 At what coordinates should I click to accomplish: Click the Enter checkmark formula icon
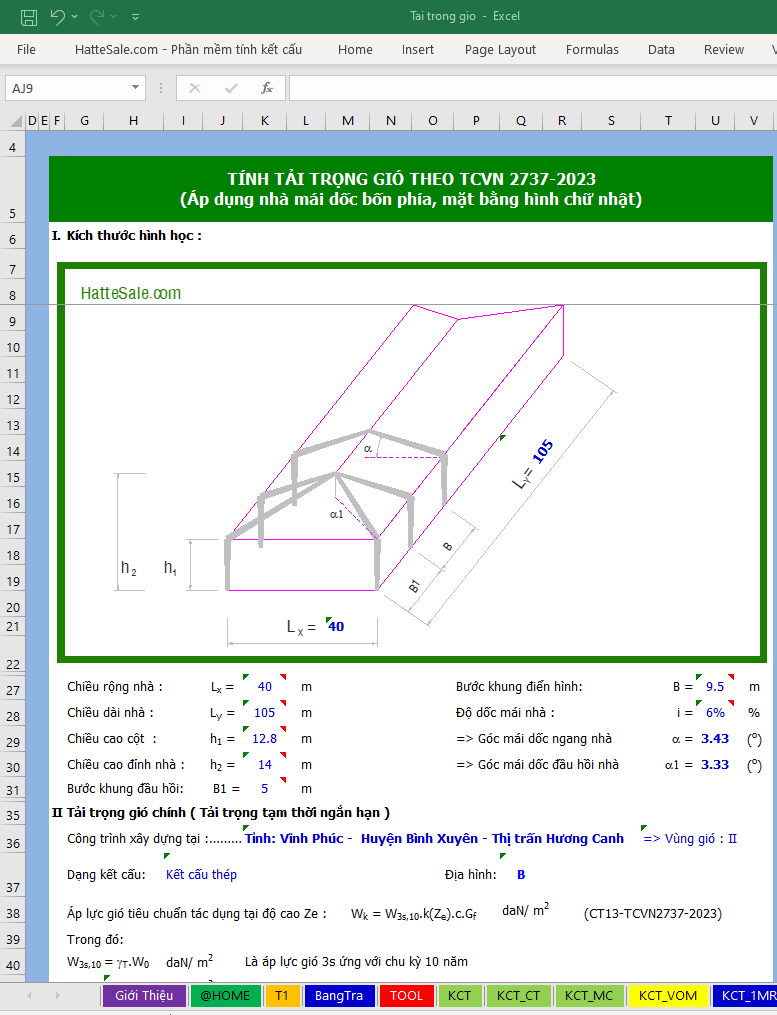pos(231,88)
